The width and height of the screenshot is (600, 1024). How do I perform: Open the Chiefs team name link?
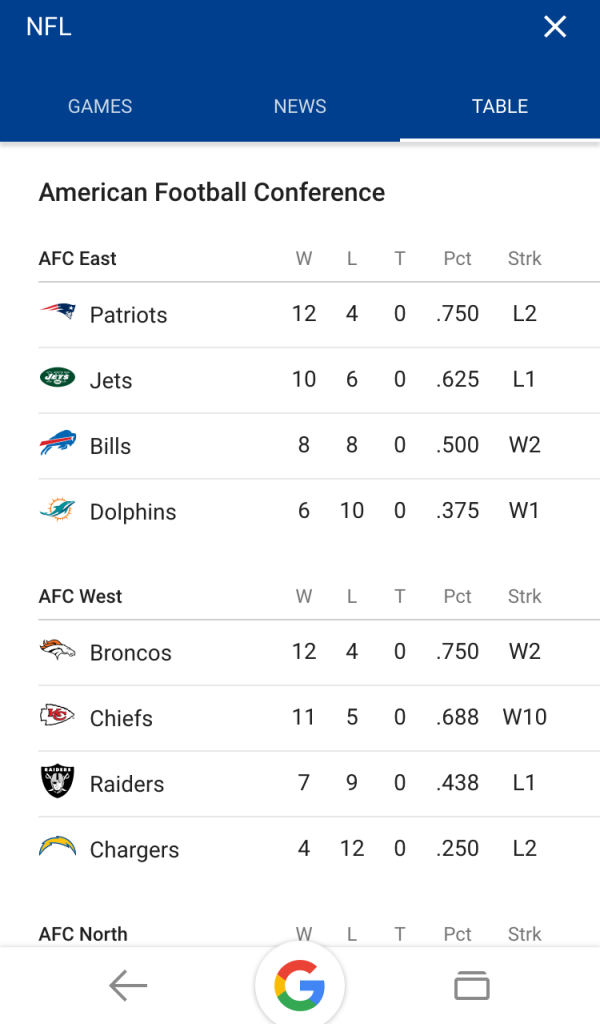point(121,718)
